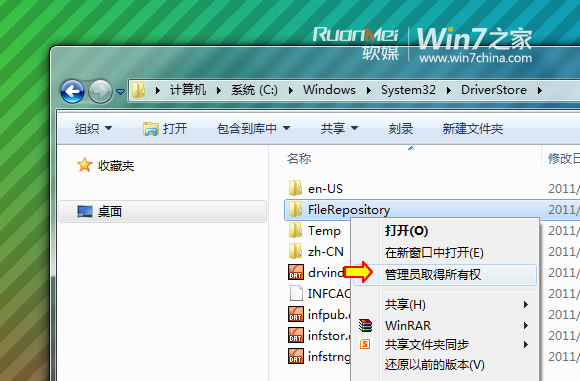The width and height of the screenshot is (580, 381).
Task: Click the Temp folder icon
Action: (295, 230)
